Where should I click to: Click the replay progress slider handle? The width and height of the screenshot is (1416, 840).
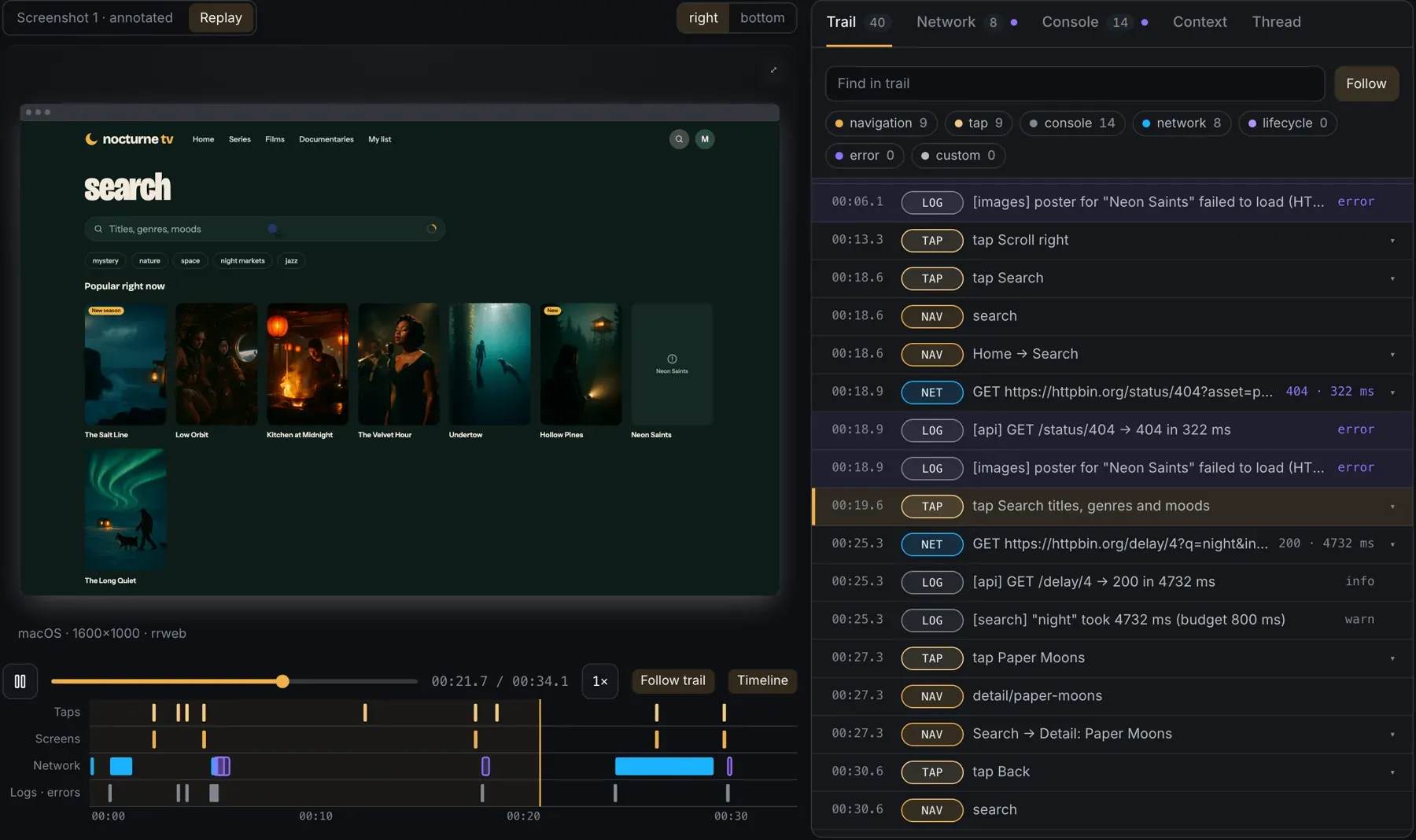tap(282, 681)
